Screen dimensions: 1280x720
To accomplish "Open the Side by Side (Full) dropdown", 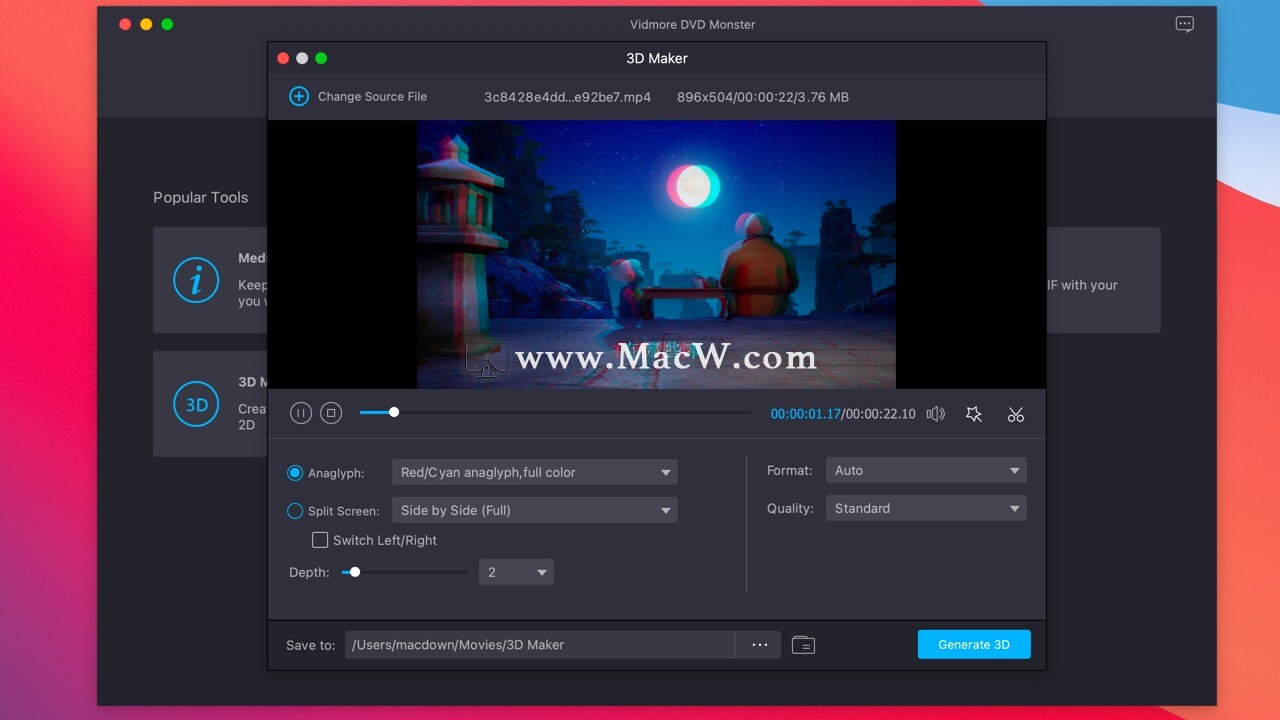I will pos(535,510).
